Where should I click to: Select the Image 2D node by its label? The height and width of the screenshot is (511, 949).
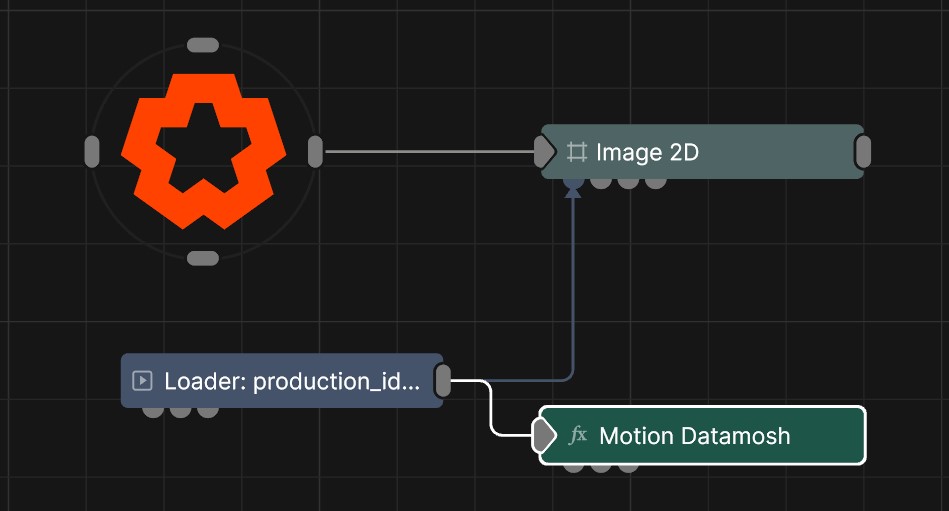[x=647, y=152]
